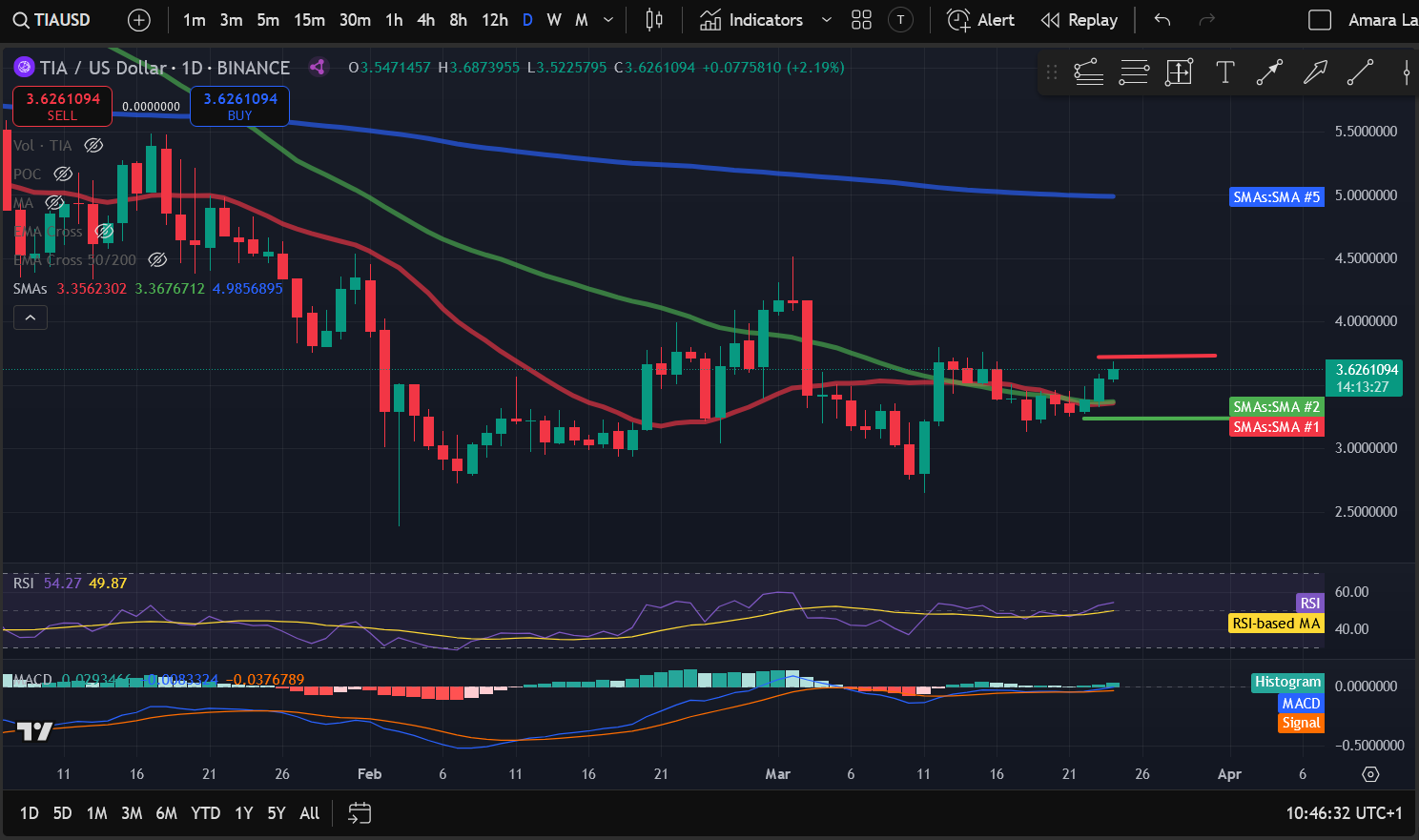Set the chart range to 3M
1419x840 pixels.
point(132,813)
